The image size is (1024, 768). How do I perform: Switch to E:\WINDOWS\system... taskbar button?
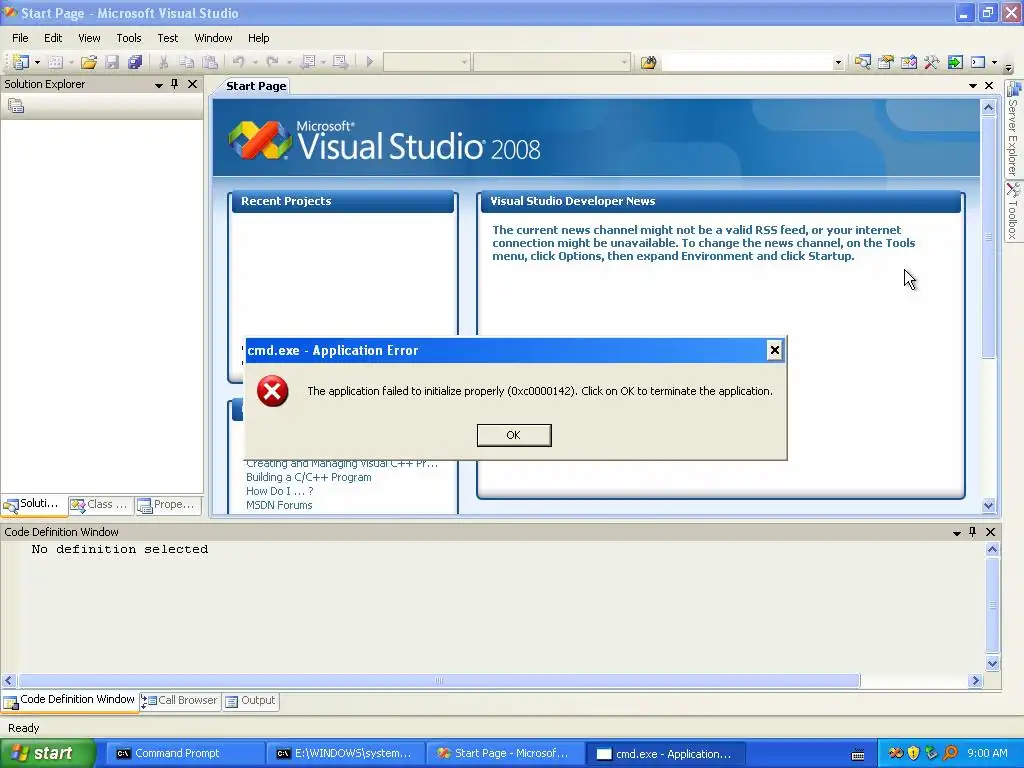point(344,754)
